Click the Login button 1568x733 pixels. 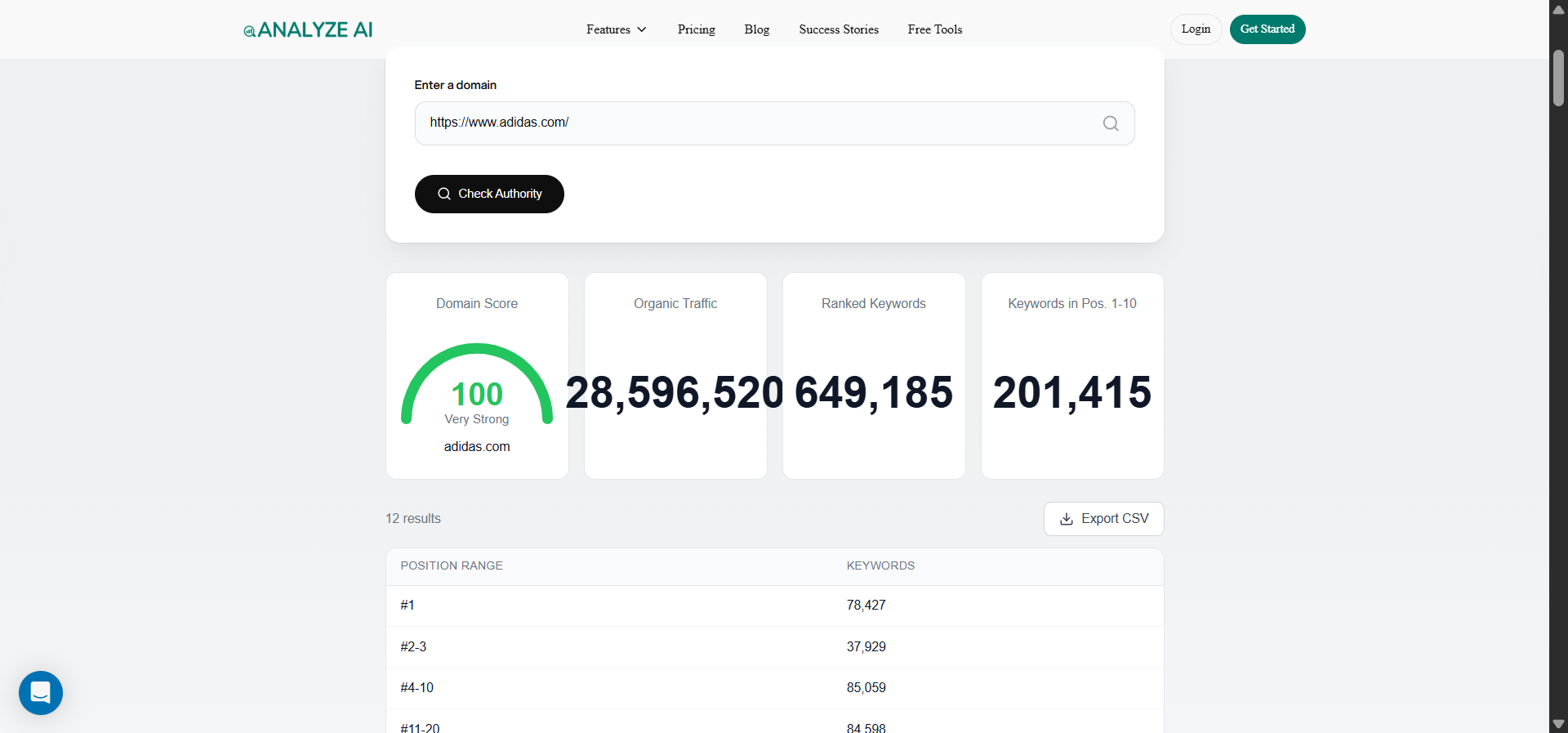1196,29
